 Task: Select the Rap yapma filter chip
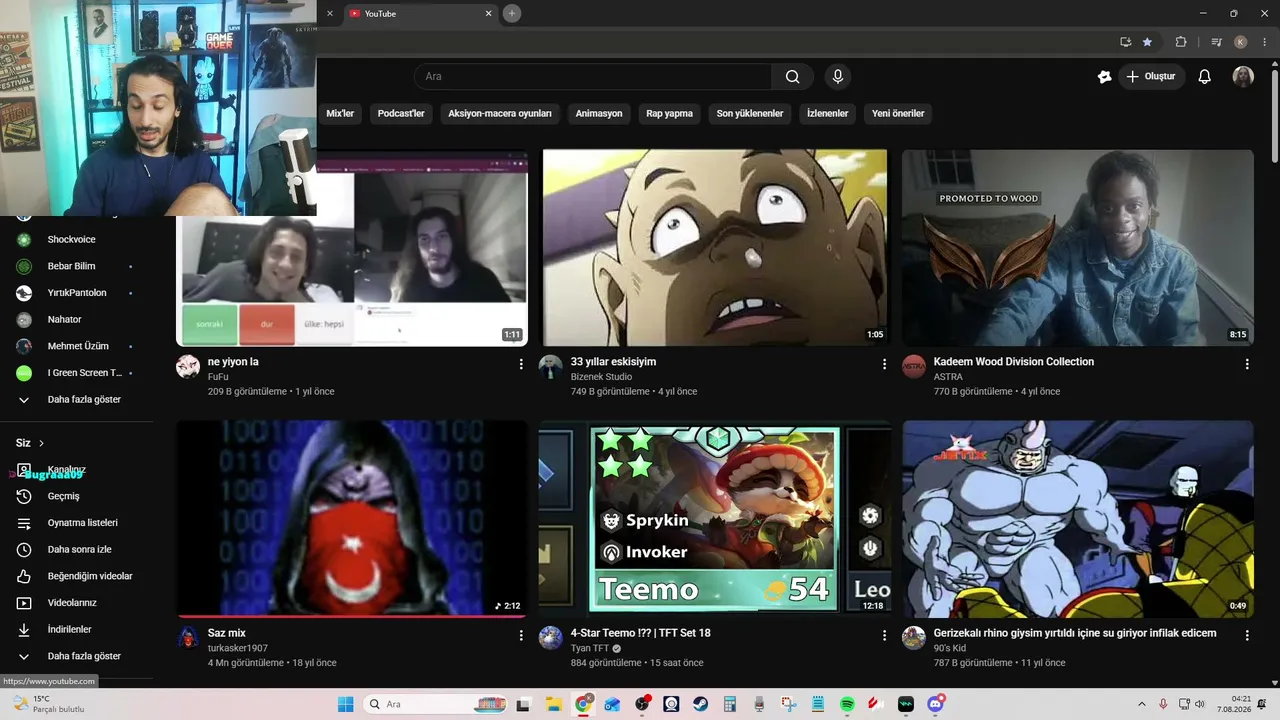point(669,114)
